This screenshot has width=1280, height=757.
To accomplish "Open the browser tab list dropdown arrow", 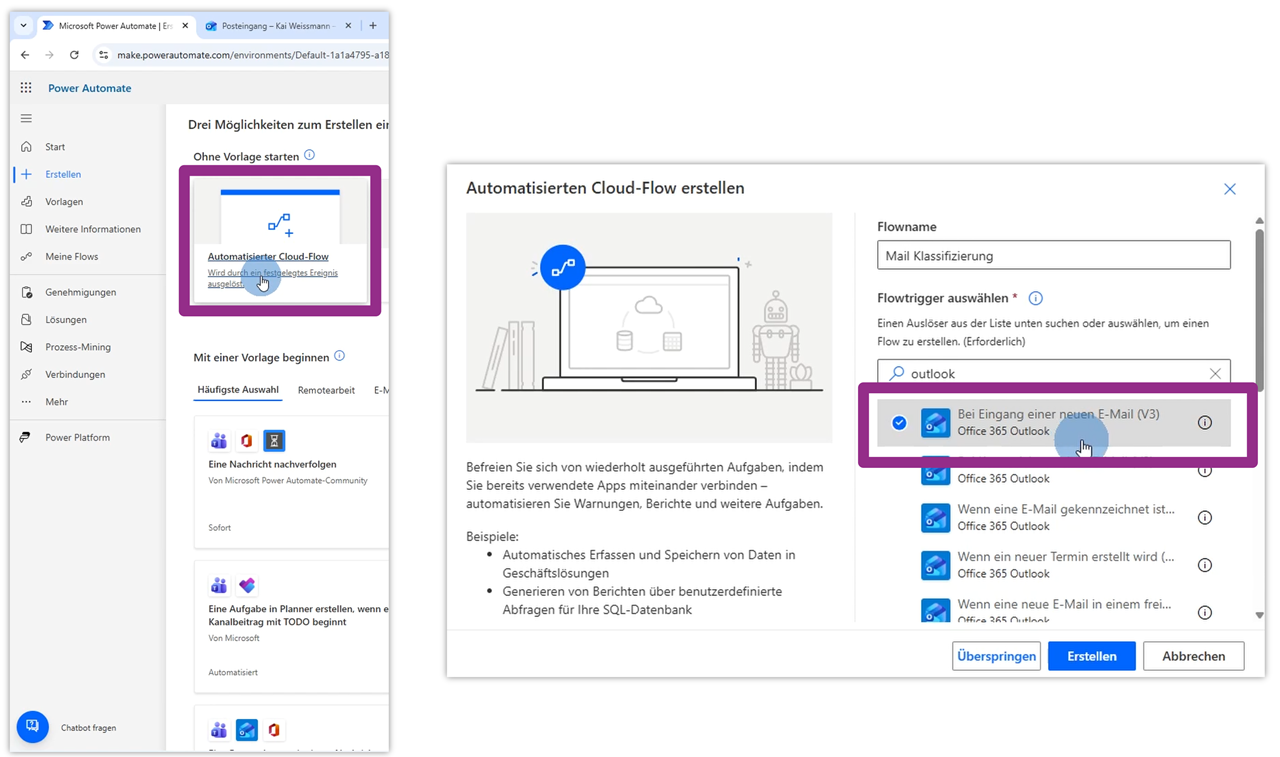I will click(x=24, y=26).
